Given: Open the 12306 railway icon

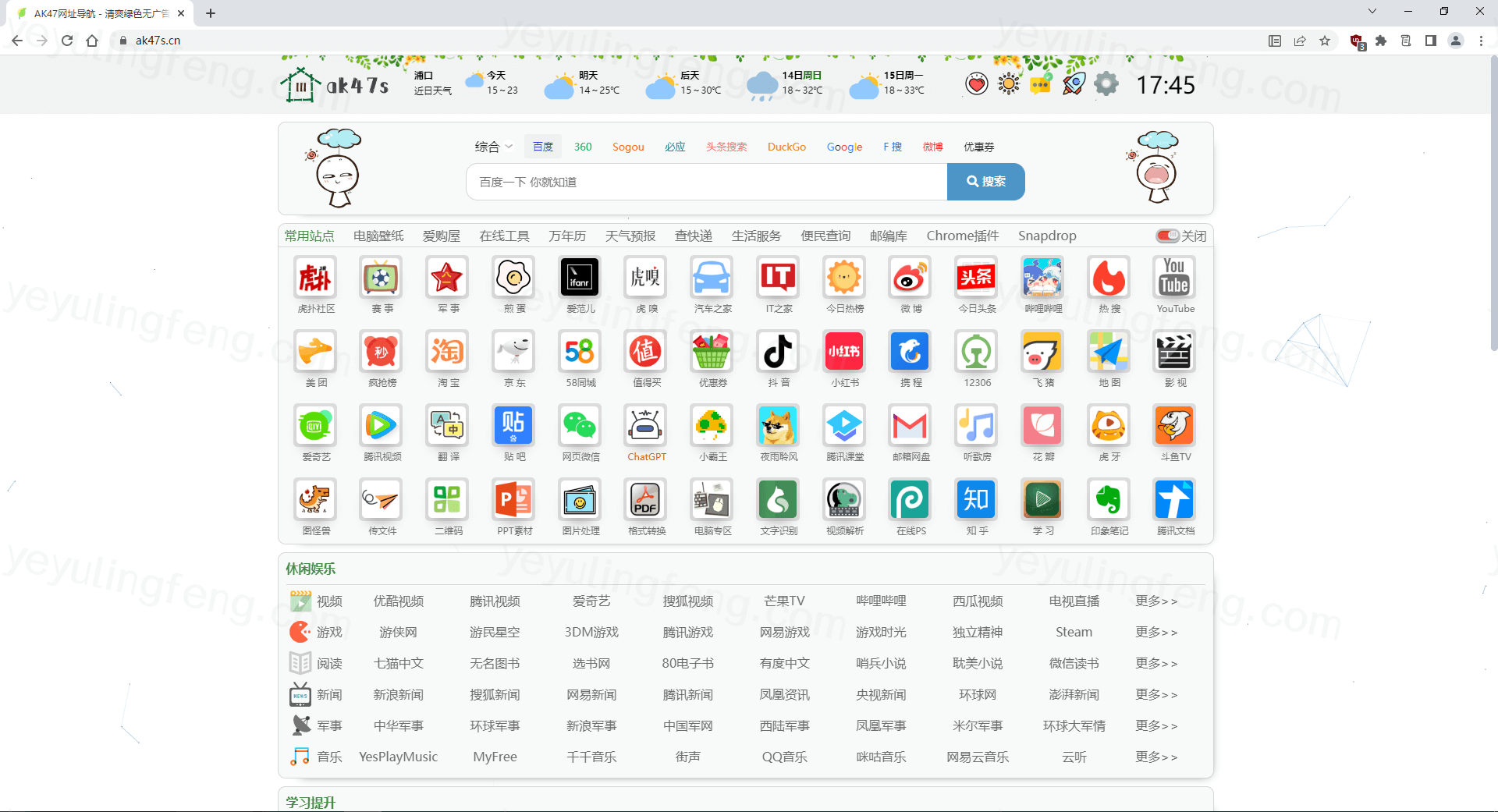Looking at the screenshot, I should (976, 352).
